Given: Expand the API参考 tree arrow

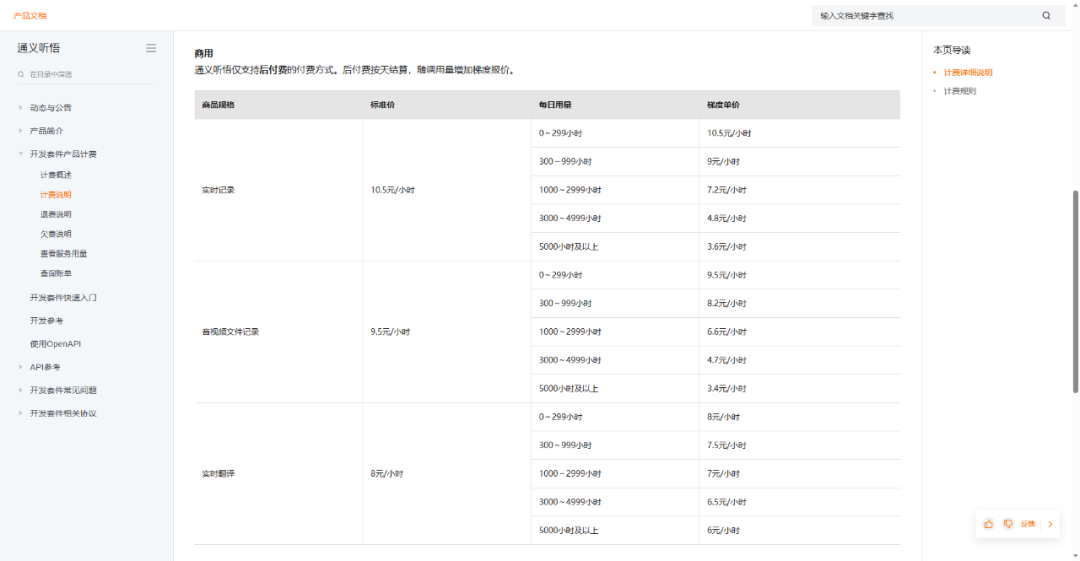Looking at the screenshot, I should pos(20,367).
